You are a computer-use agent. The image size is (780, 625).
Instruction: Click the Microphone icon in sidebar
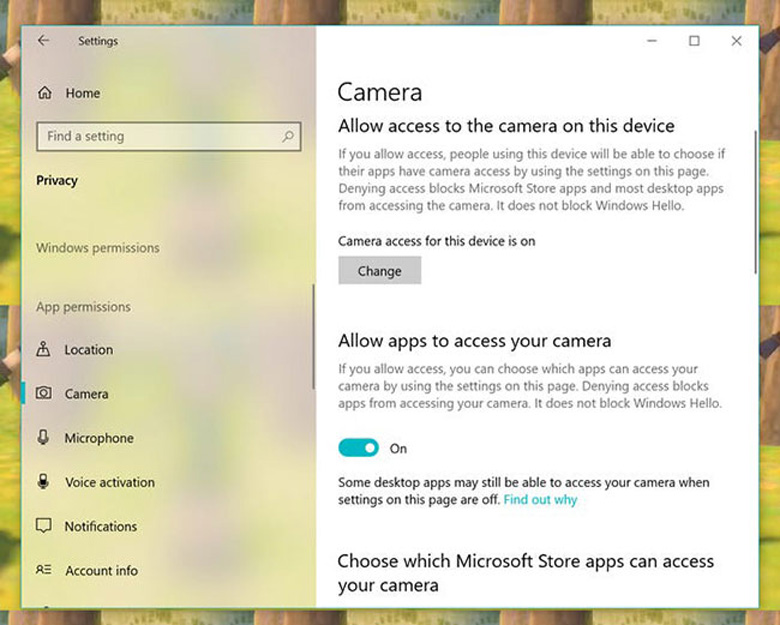(44, 438)
